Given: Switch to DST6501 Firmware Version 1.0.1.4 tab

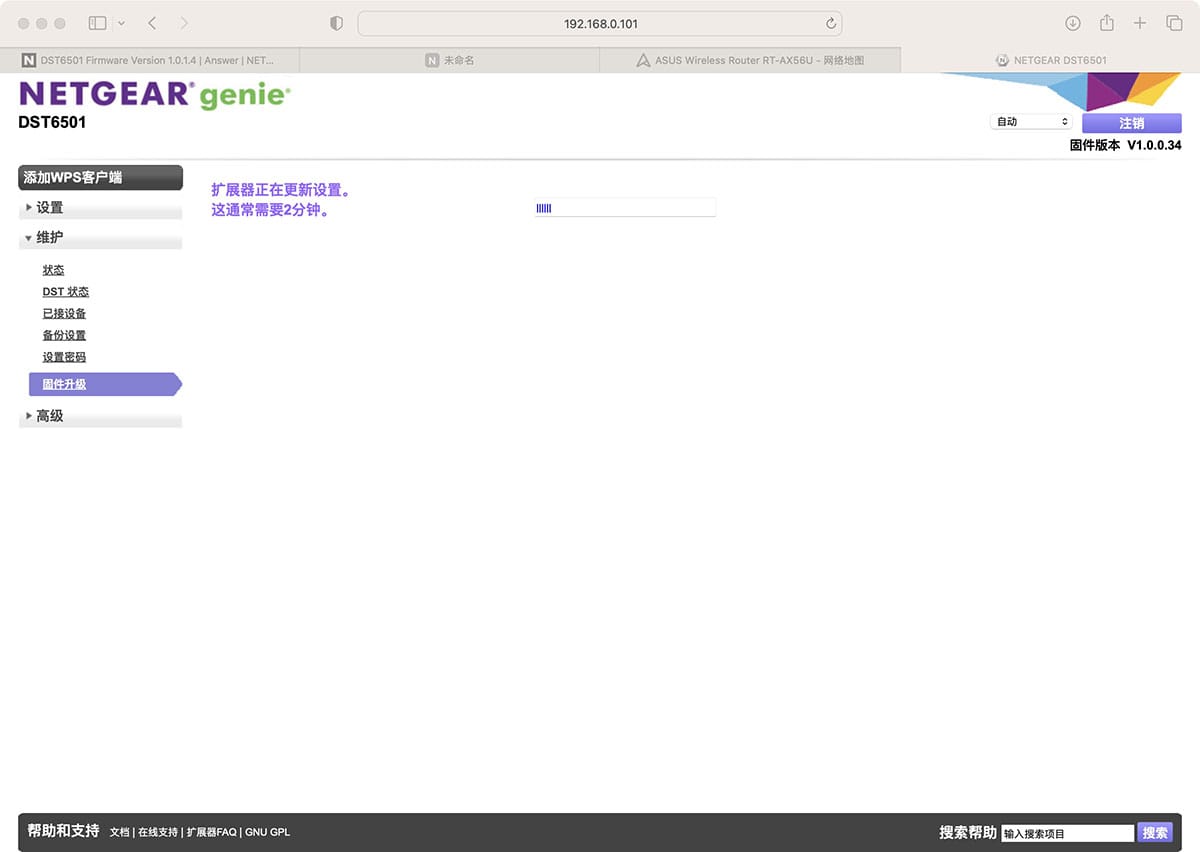Looking at the screenshot, I should coord(150,60).
